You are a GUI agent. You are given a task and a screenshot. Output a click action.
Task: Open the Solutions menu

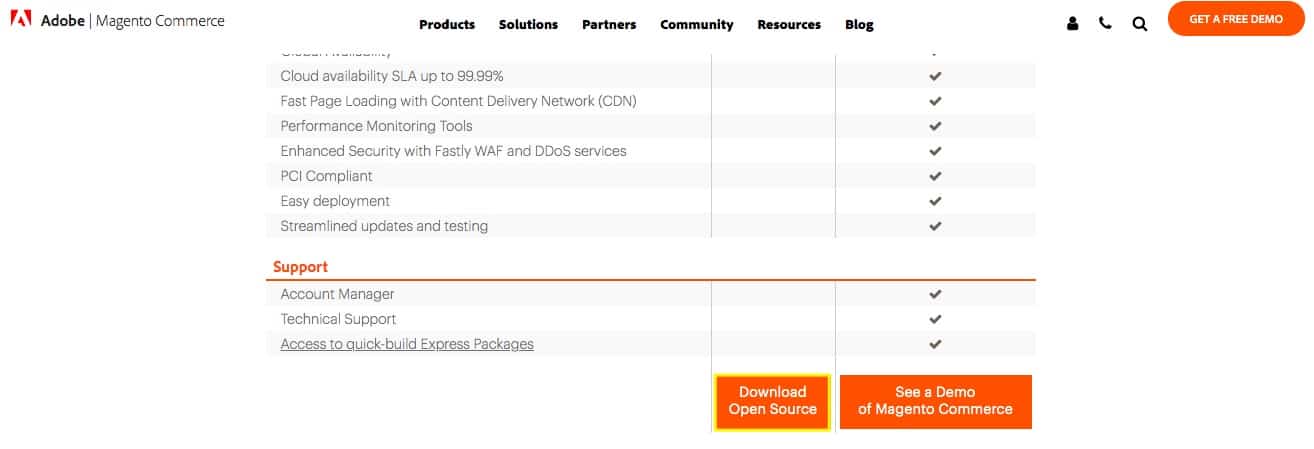point(528,24)
